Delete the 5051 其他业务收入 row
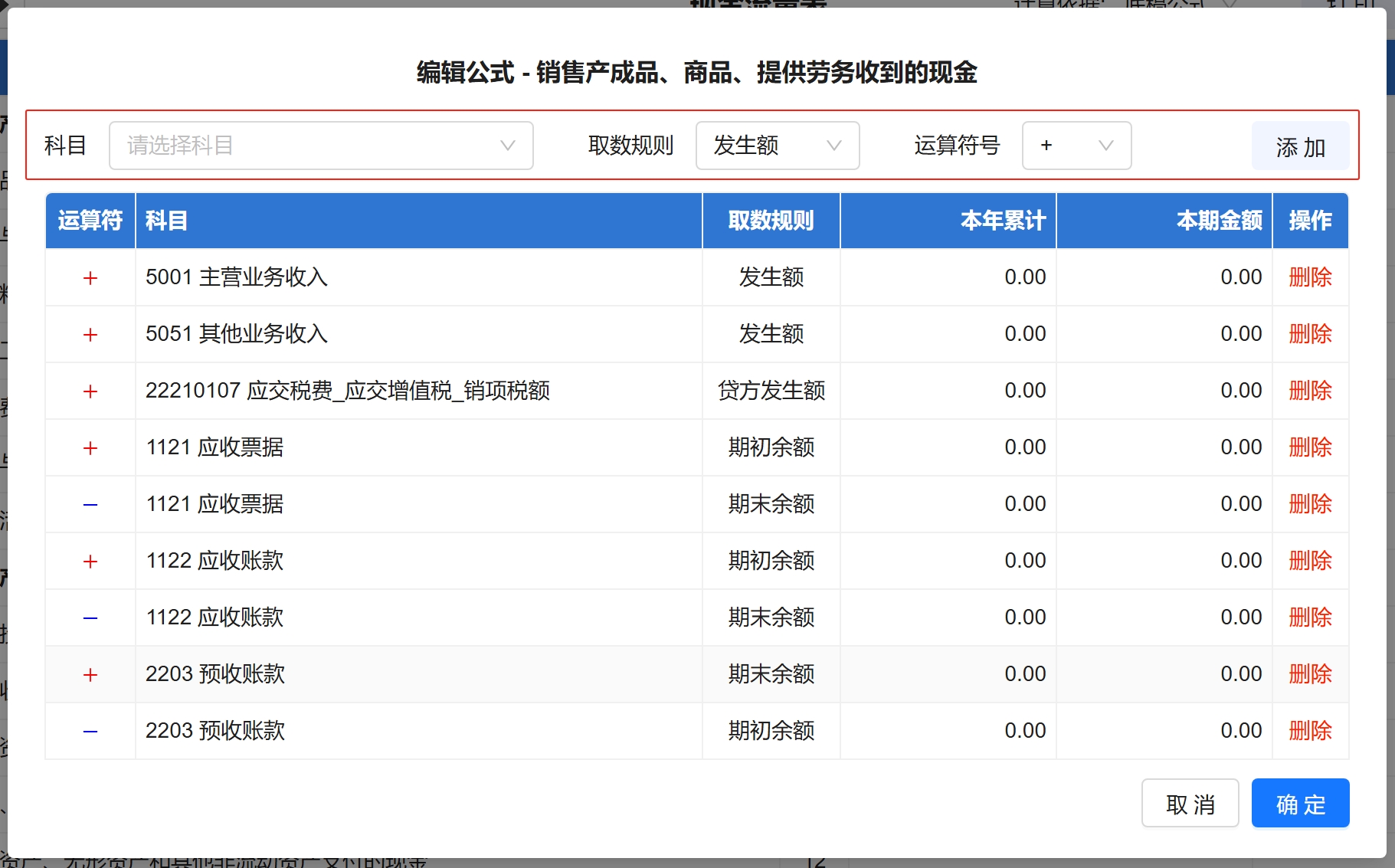The width and height of the screenshot is (1395, 868). coord(1309,334)
